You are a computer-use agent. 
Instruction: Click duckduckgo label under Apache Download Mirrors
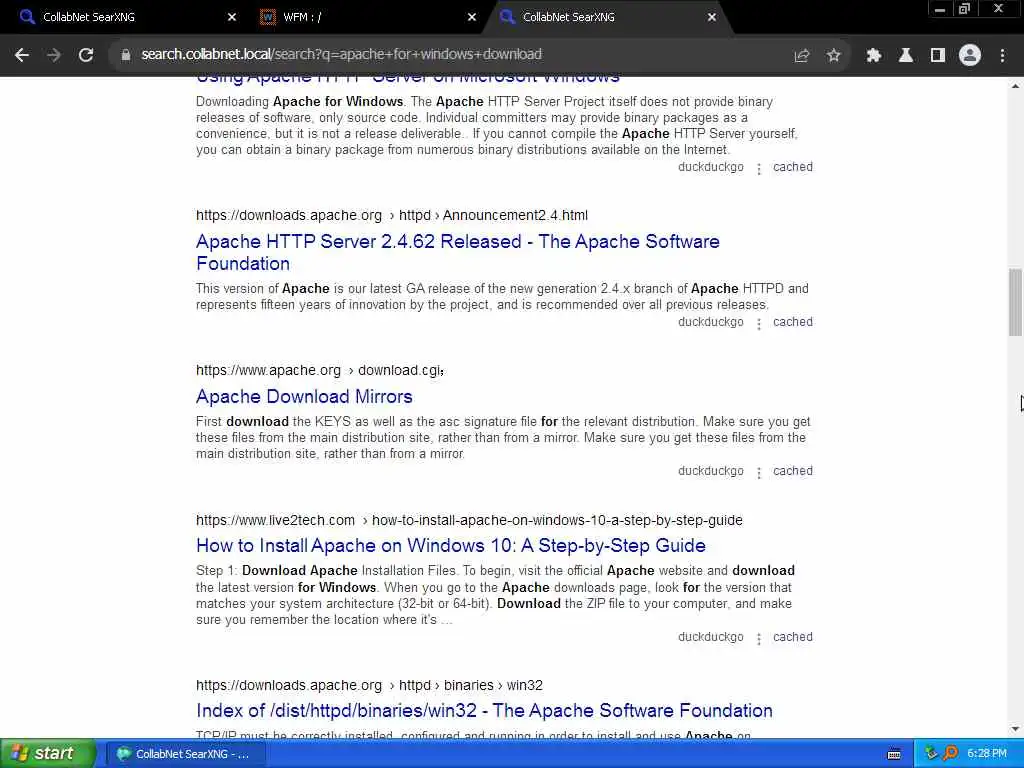click(x=711, y=471)
